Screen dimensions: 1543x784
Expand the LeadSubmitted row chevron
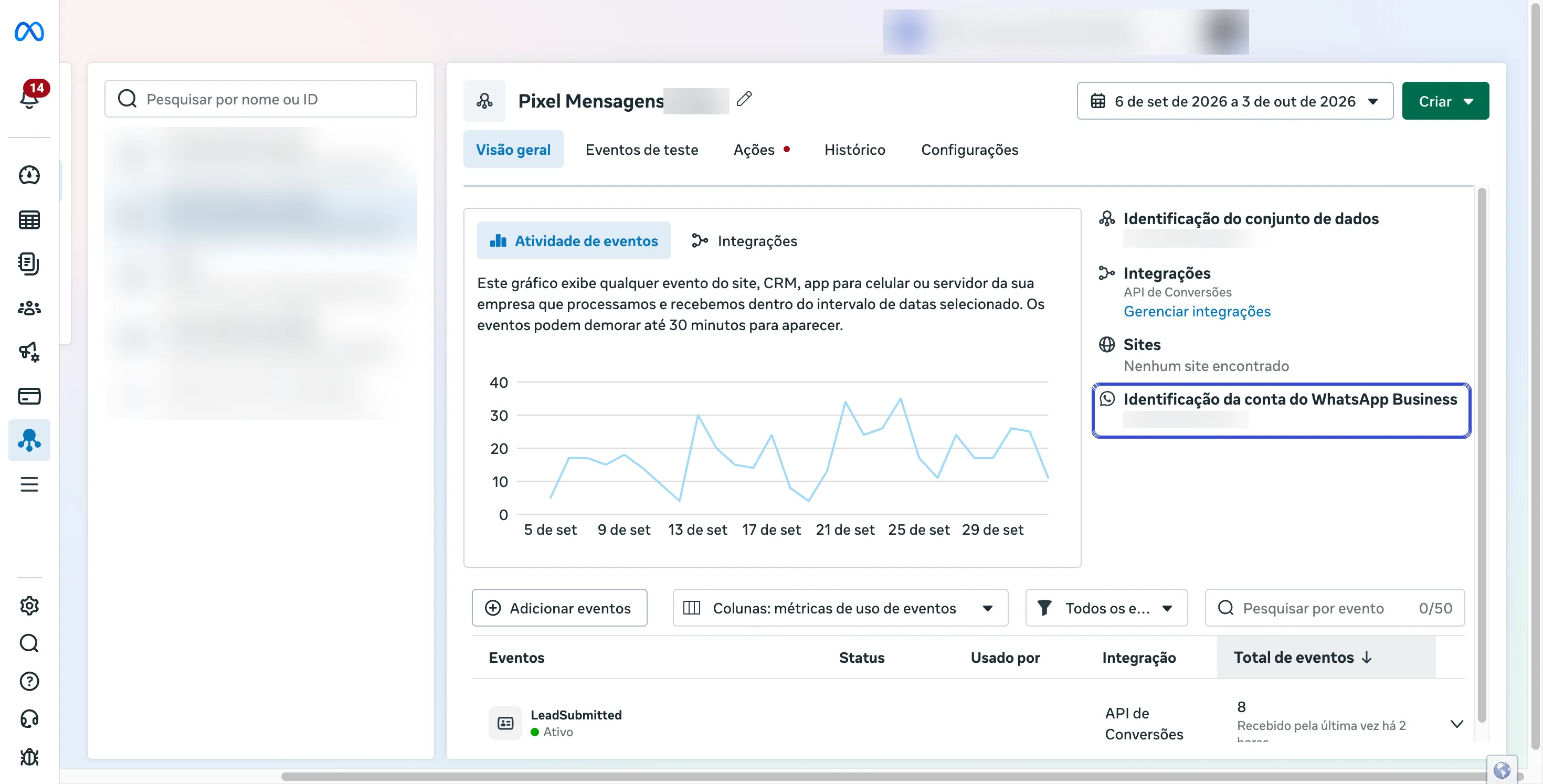click(1457, 724)
